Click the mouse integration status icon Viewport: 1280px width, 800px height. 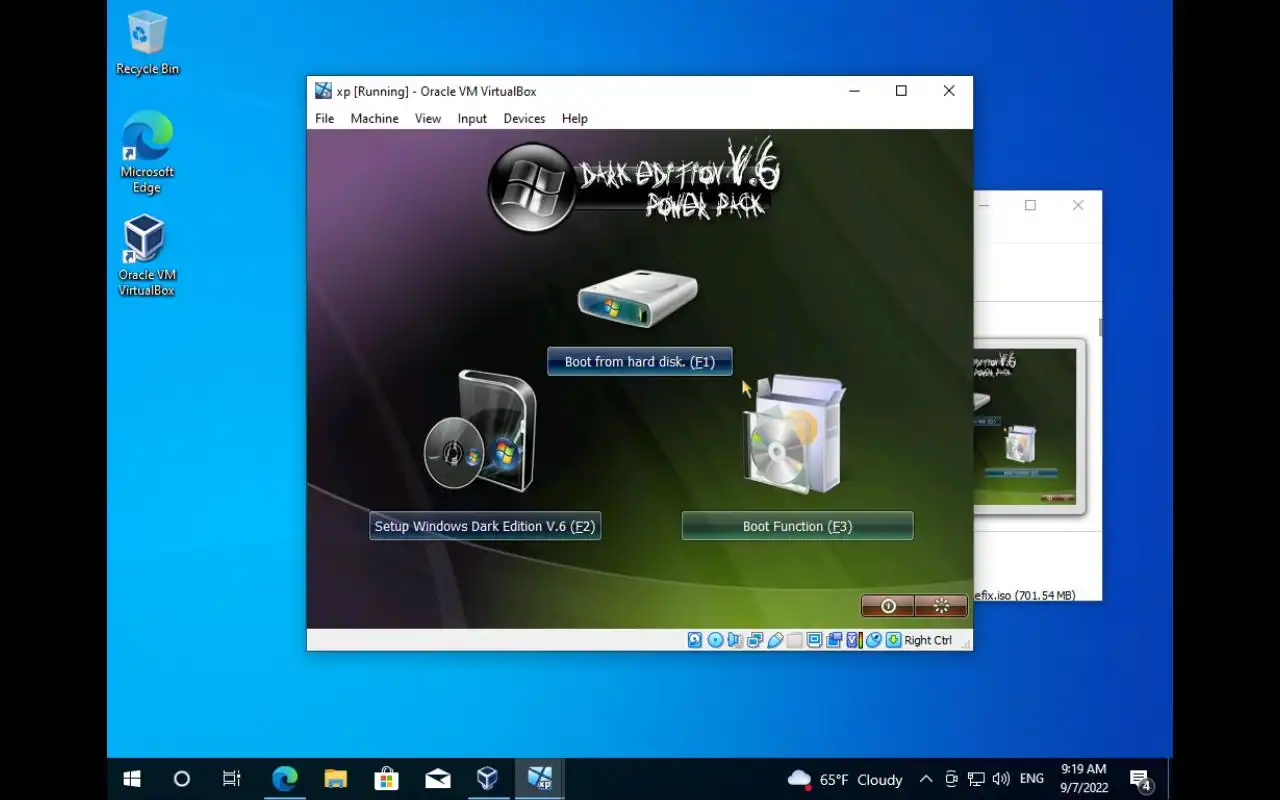click(x=874, y=640)
